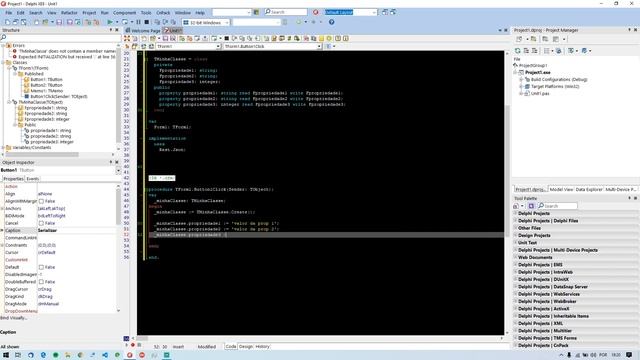Viewport: 640px width, 360px height.
Task: Expand Target Platforms (Win32) node
Action: [x=521, y=87]
